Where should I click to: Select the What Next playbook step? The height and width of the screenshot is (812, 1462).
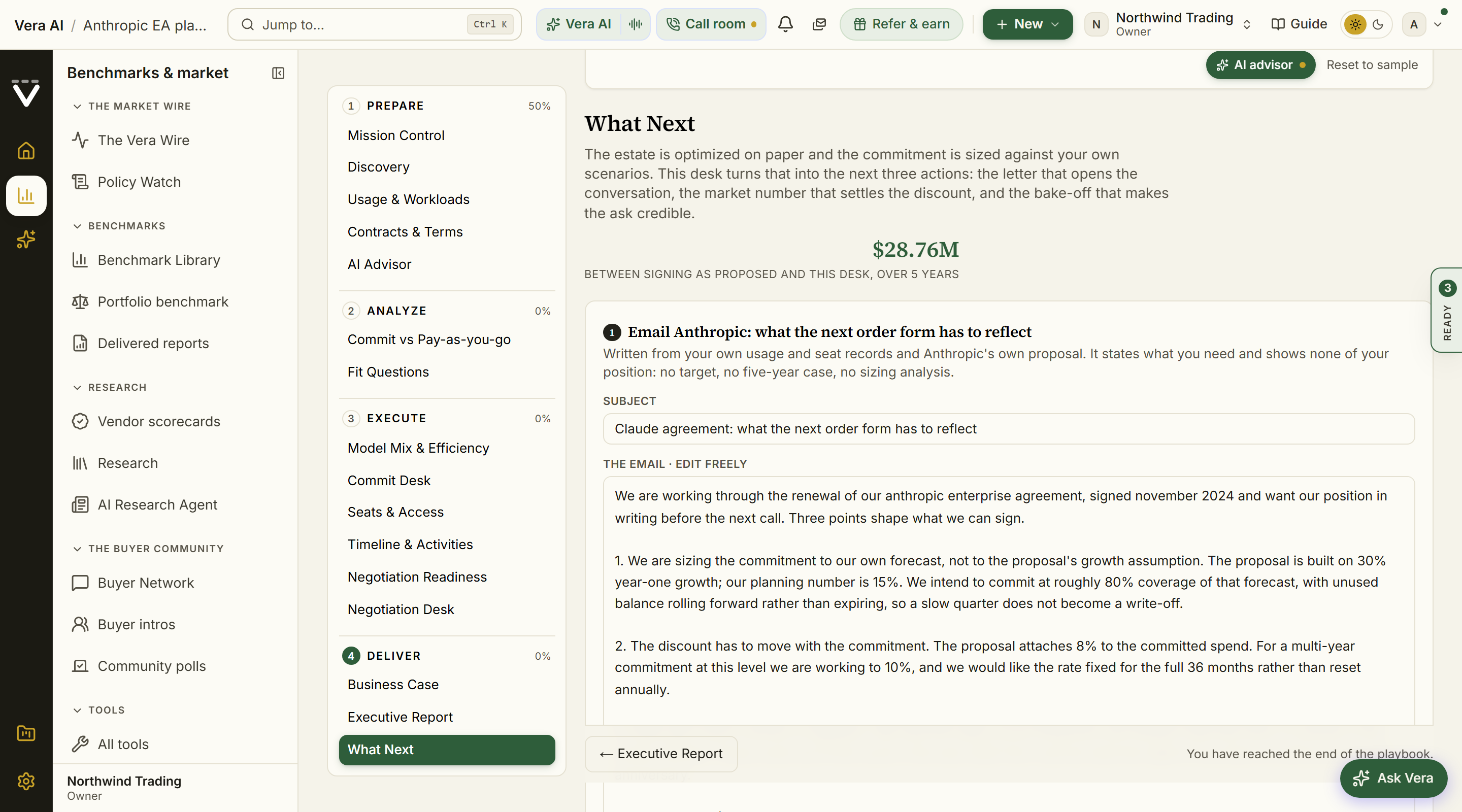pos(447,750)
